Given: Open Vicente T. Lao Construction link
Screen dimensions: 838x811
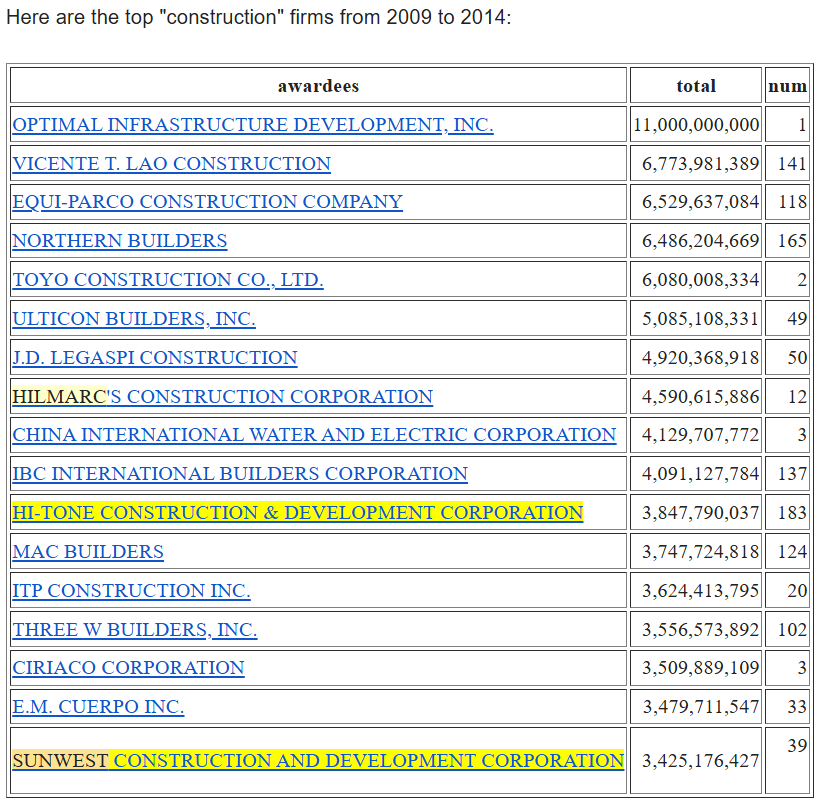Looking at the screenshot, I should point(172,164).
